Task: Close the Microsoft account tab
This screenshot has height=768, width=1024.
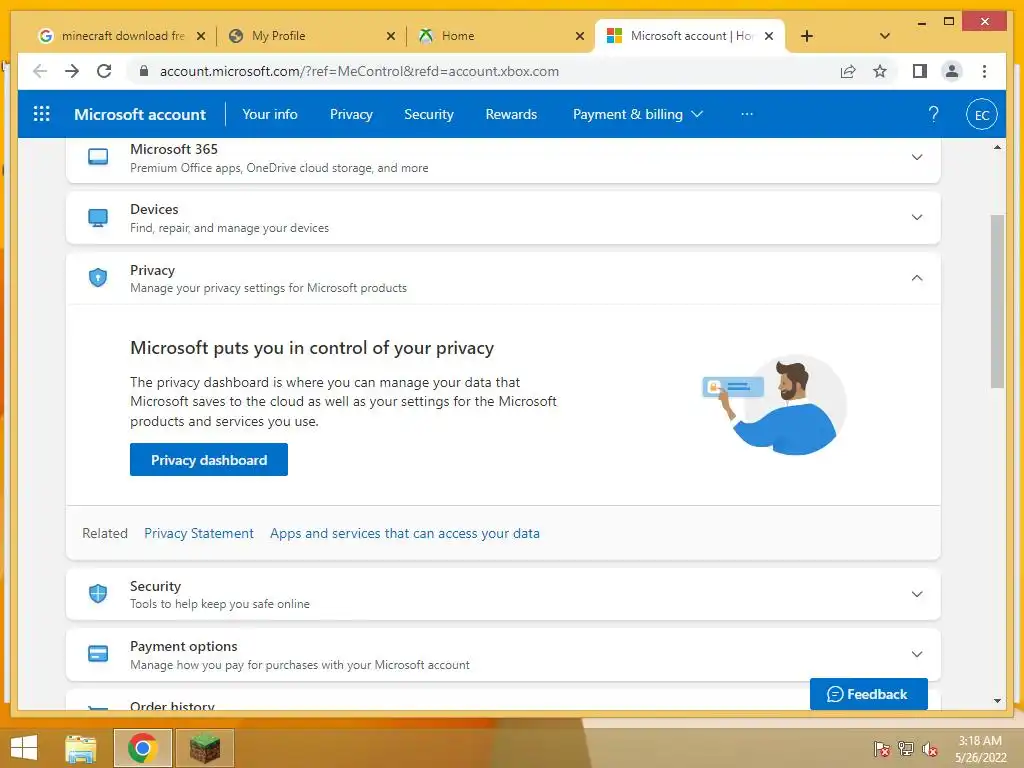Action: point(769,36)
